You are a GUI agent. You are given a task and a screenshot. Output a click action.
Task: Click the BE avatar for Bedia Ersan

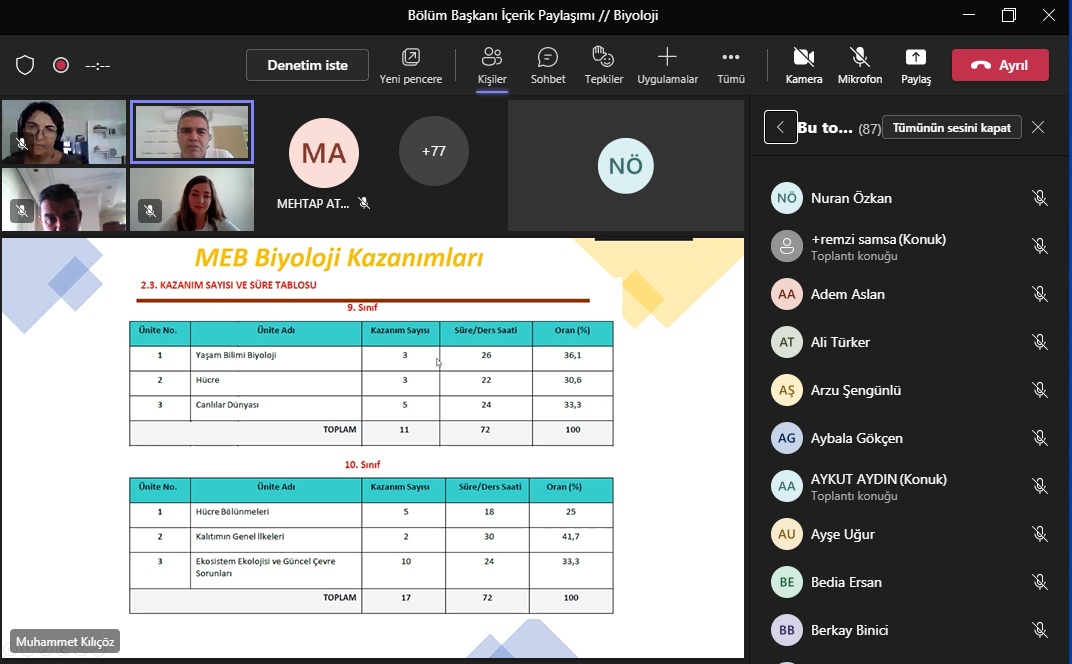tap(787, 582)
